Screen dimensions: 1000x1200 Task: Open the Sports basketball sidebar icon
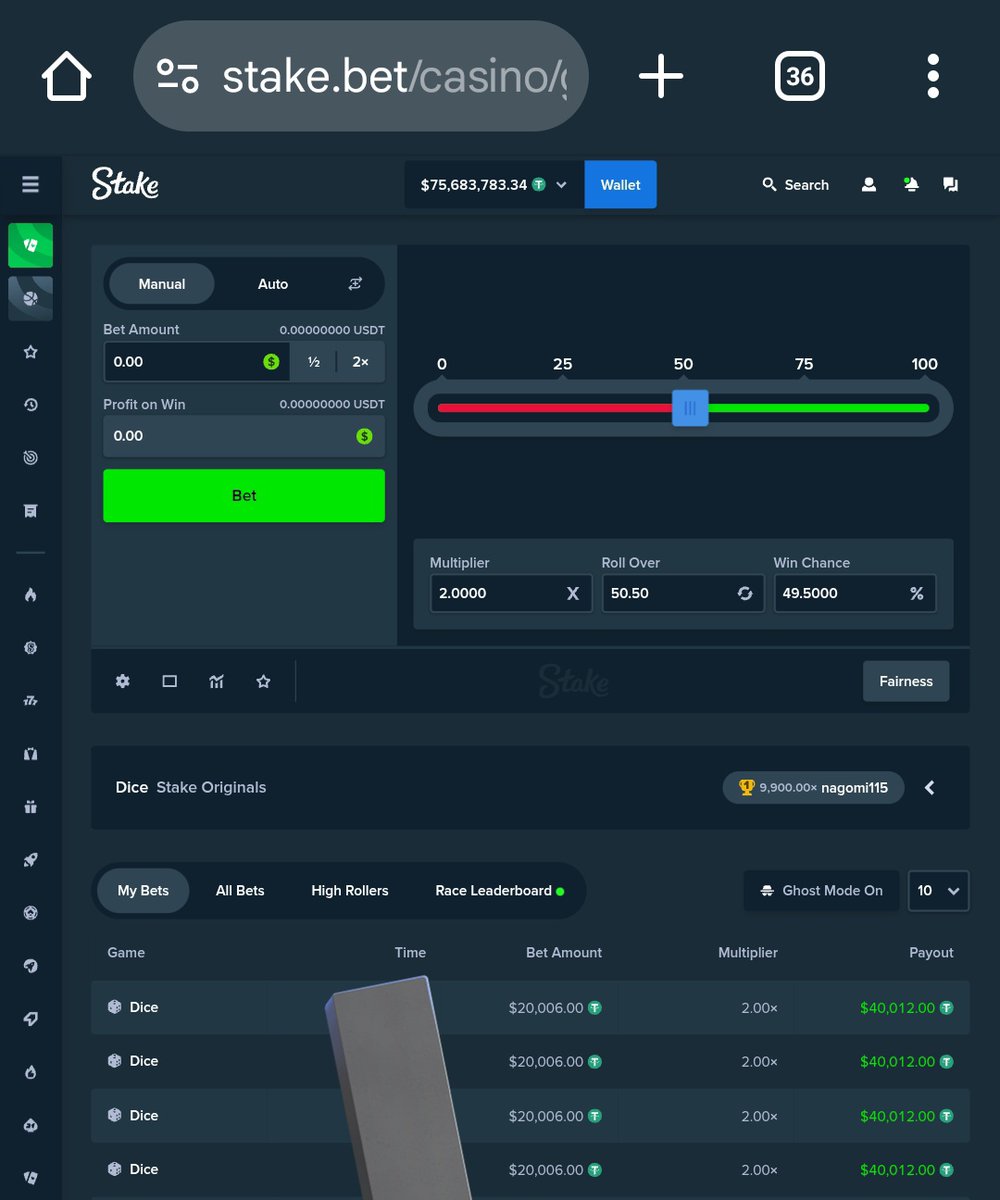click(x=30, y=298)
